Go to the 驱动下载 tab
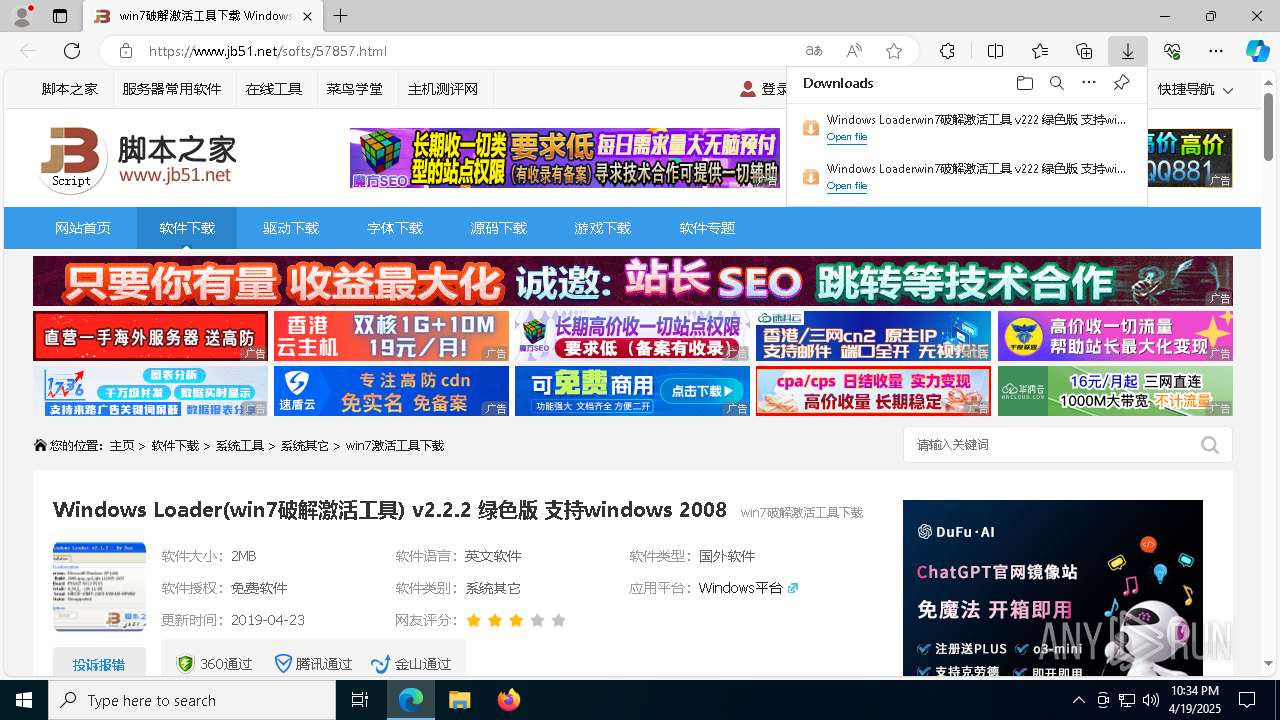The width and height of the screenshot is (1280, 720). [x=291, y=228]
